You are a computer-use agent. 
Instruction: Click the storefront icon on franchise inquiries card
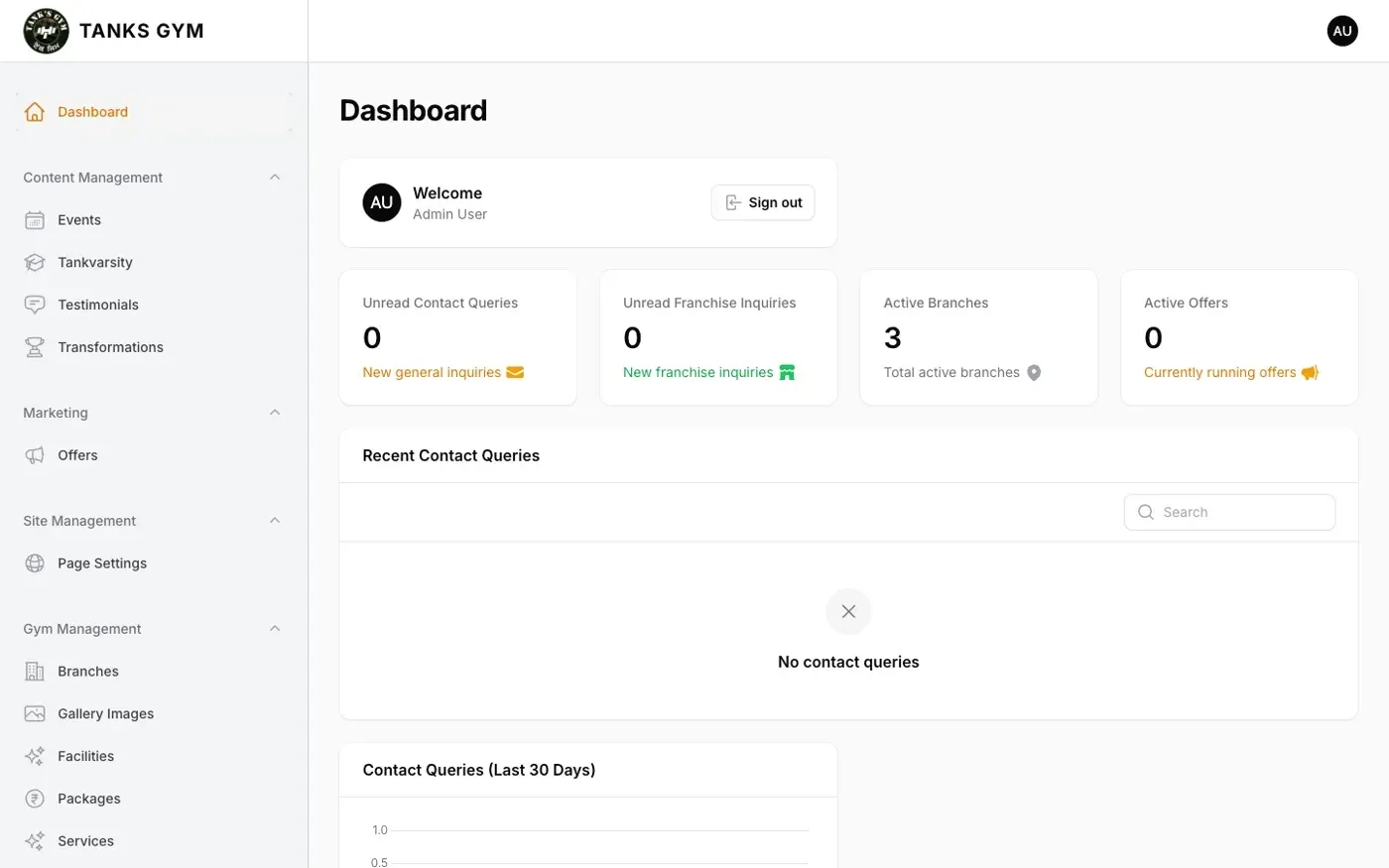(x=787, y=373)
